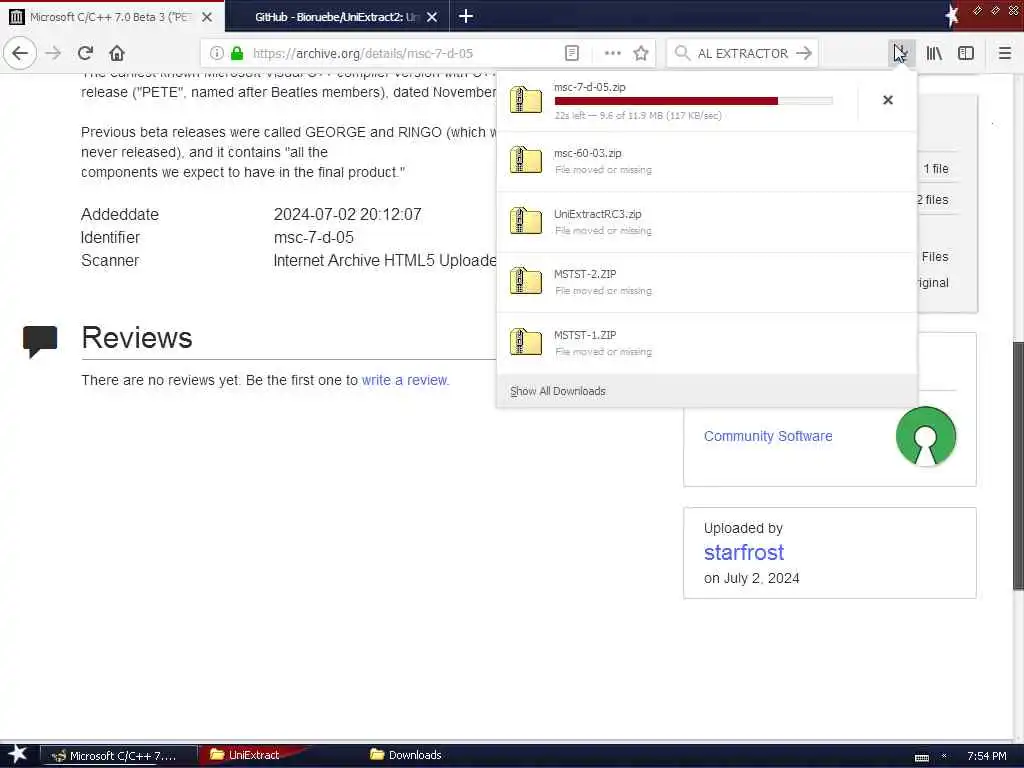Select the MSTST-2.ZIP download entry text

coord(585,274)
